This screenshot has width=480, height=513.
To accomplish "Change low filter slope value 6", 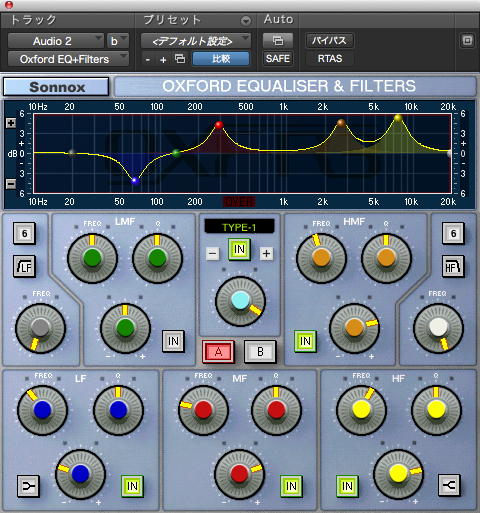I will (x=24, y=233).
